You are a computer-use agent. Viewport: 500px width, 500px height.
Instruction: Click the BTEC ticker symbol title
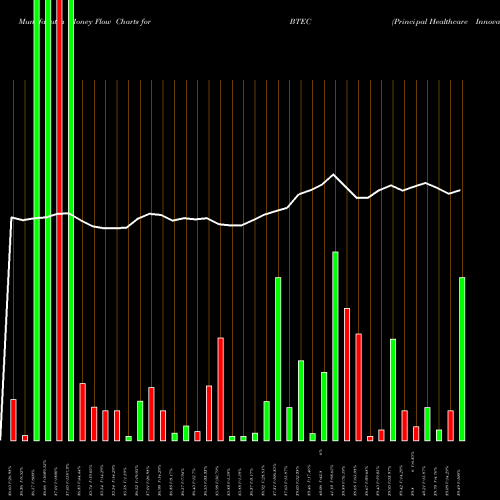[300, 22]
